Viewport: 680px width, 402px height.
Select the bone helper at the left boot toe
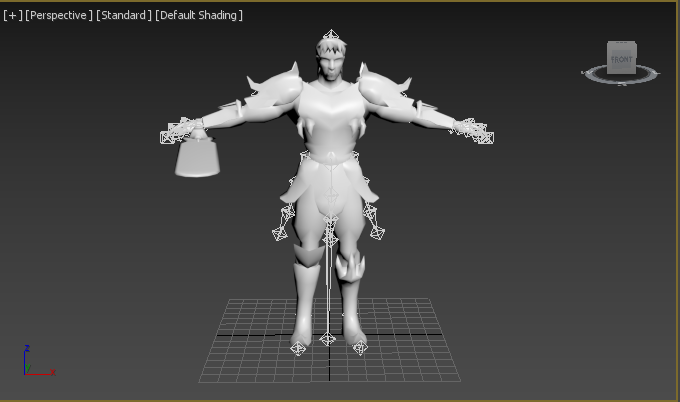point(298,348)
